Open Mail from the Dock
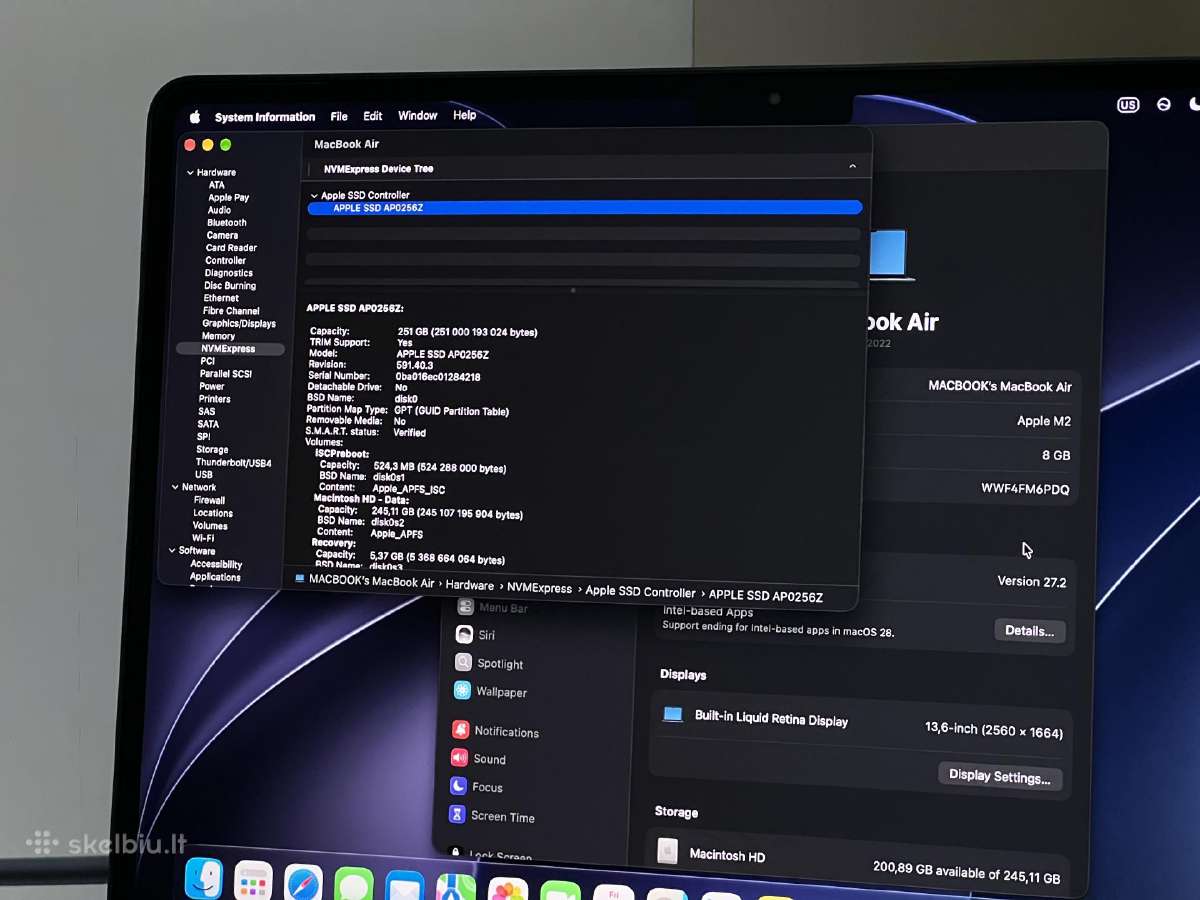This screenshot has height=900, width=1200. (405, 887)
